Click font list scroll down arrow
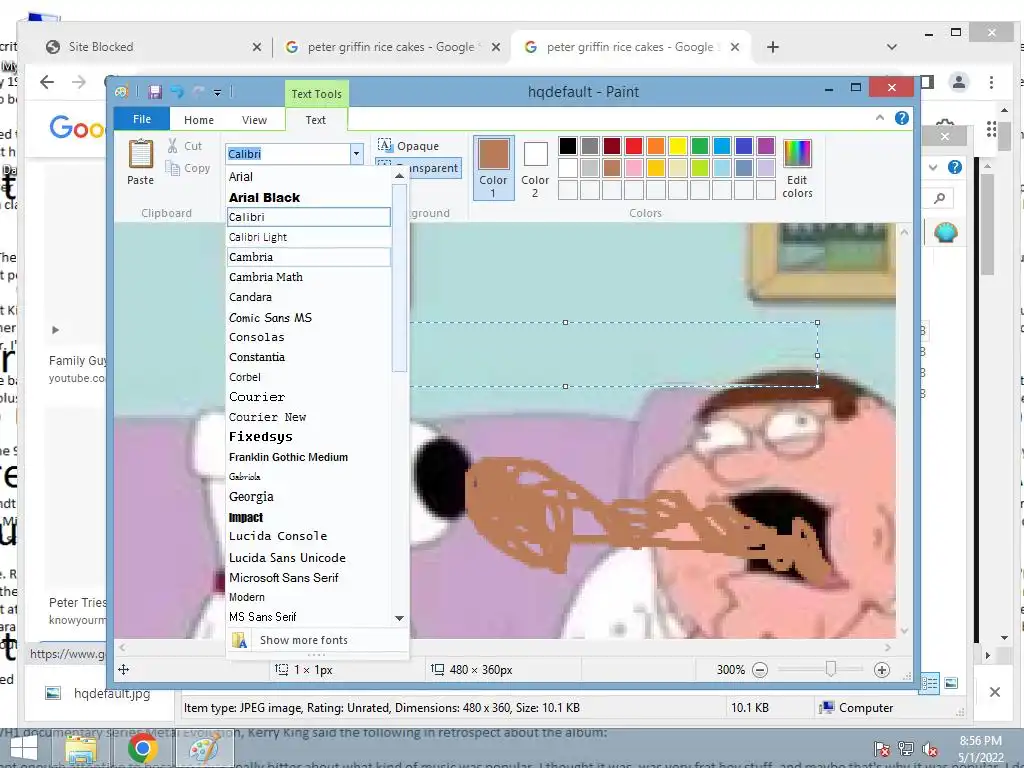Image resolution: width=1024 pixels, height=768 pixels. point(400,618)
